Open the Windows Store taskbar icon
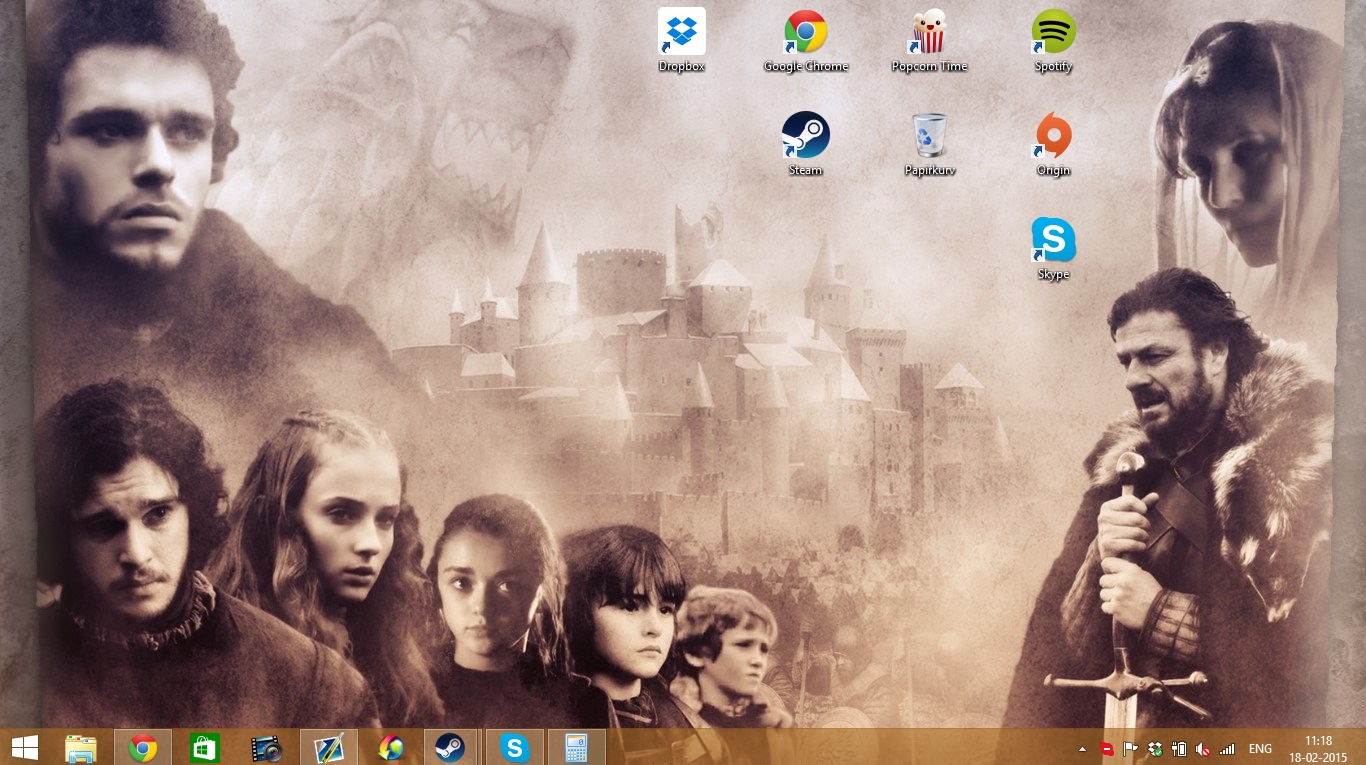This screenshot has height=765, width=1366. click(x=205, y=747)
